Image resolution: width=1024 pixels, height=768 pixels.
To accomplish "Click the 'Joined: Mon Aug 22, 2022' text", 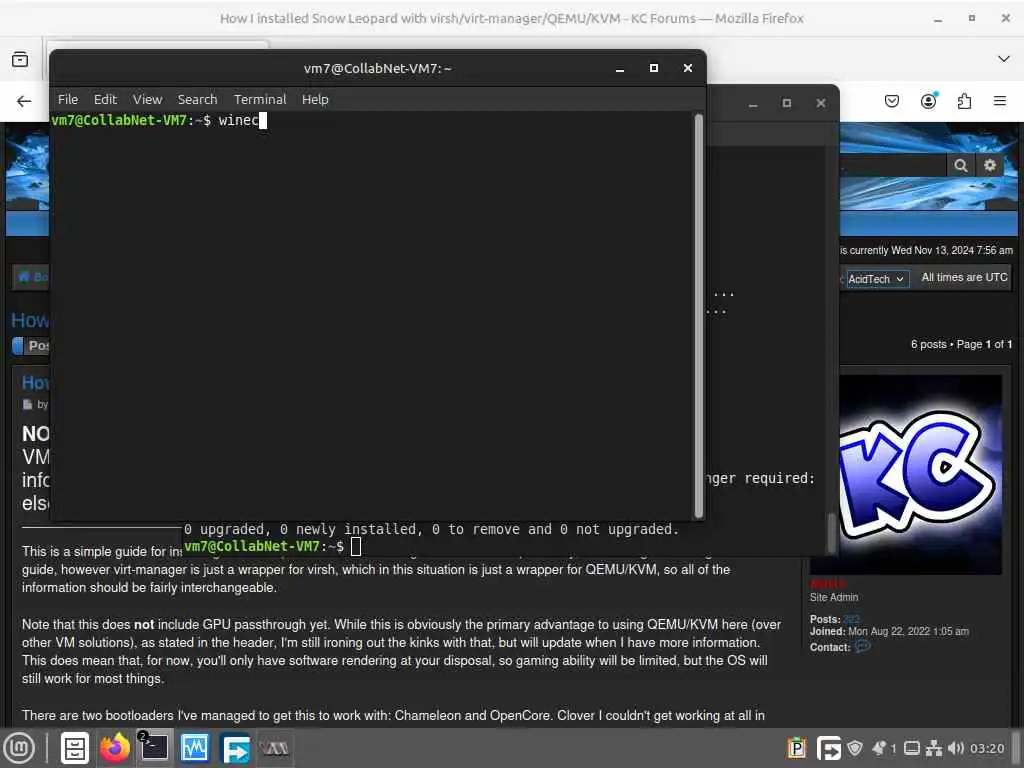I will [x=889, y=632].
